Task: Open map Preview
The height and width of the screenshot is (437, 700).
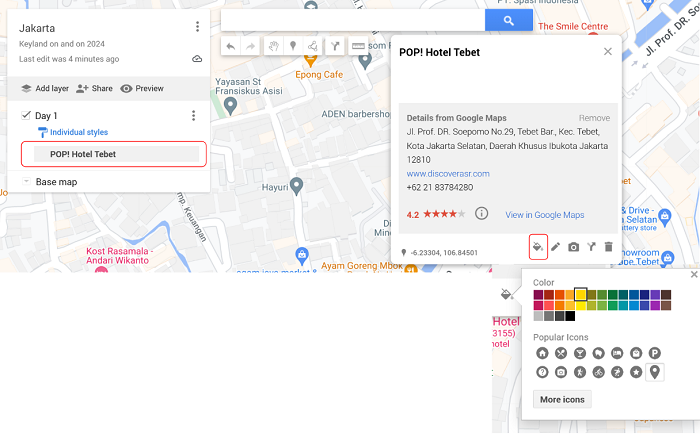Action: pyautogui.click(x=142, y=88)
